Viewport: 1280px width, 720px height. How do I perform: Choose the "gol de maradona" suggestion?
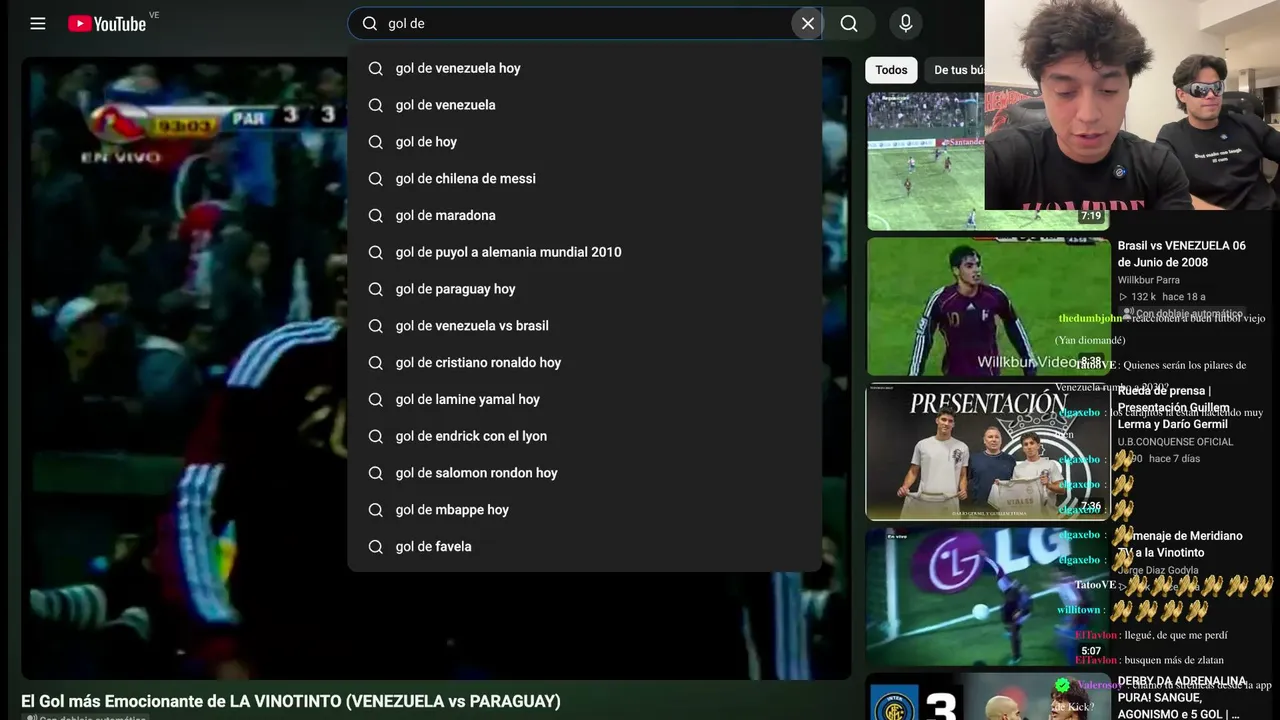585,216
